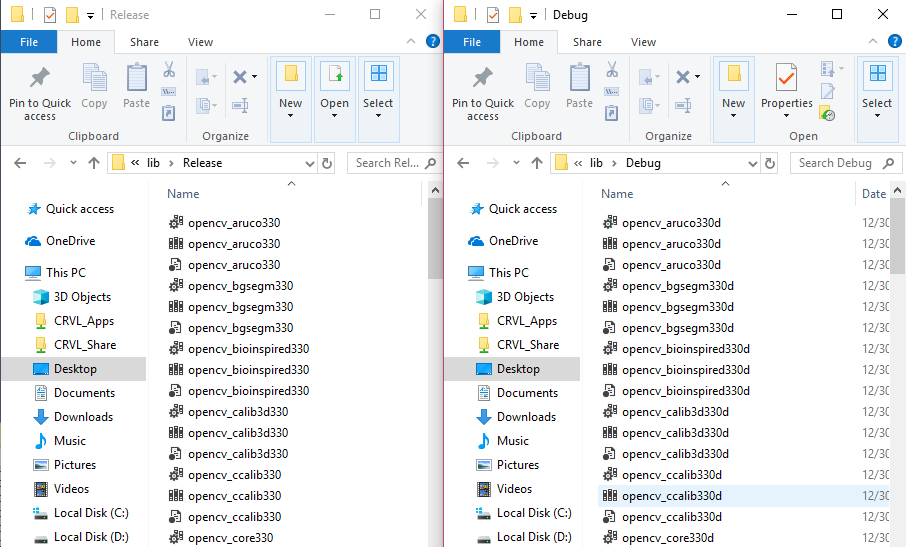This screenshot has height=547, width=906.
Task: Click Paste icon in Release window ribbon
Action: point(136,79)
